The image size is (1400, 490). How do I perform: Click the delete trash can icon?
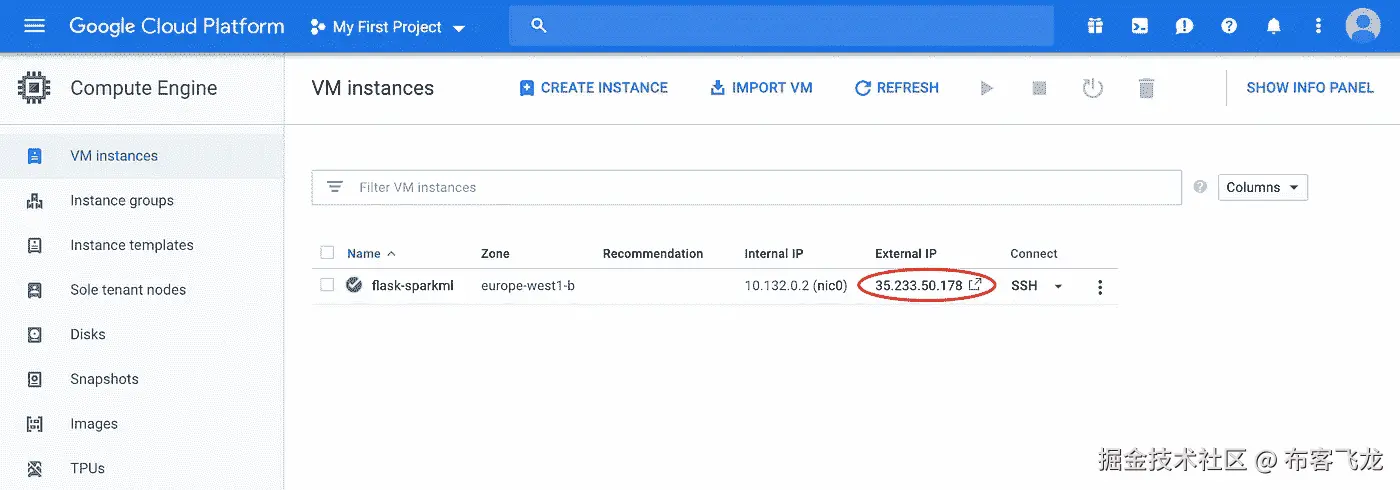1146,88
